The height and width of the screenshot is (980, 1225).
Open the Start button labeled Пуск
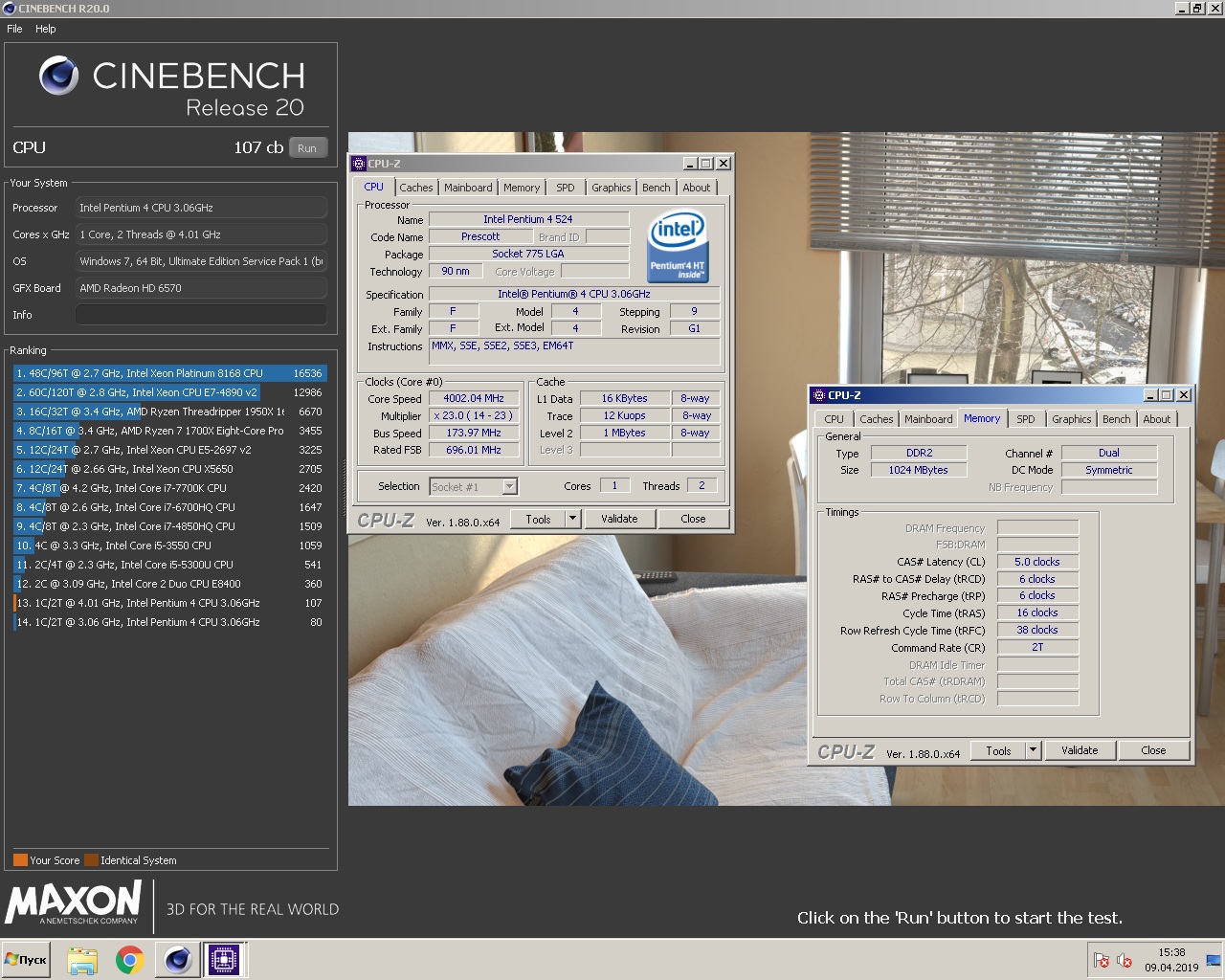coord(26,960)
